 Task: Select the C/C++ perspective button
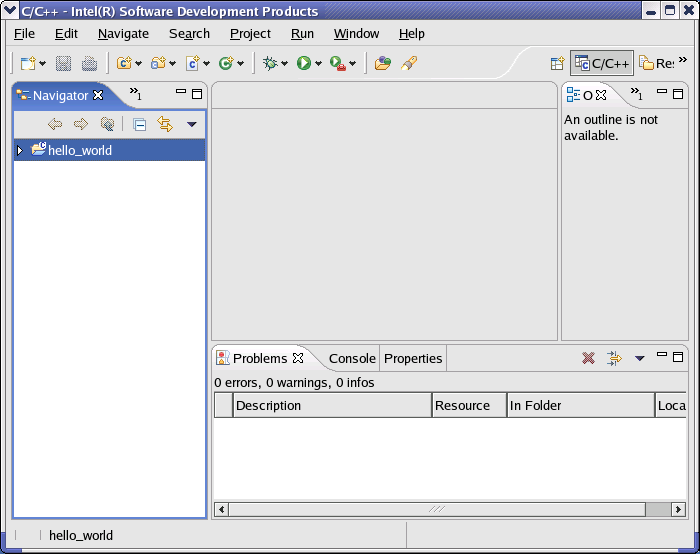[x=602, y=63]
